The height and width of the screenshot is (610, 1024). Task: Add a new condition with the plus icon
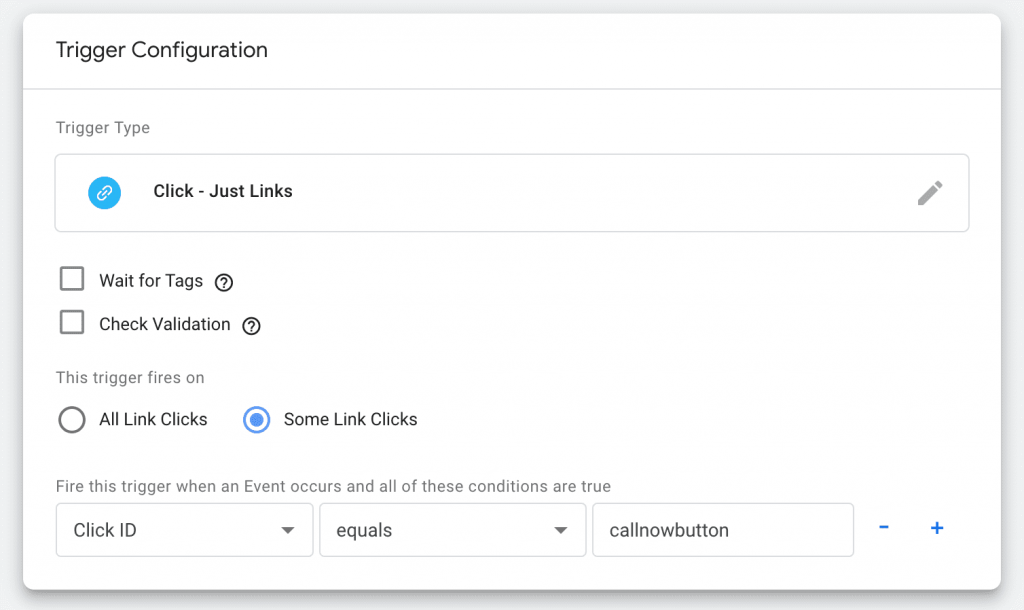pyautogui.click(x=937, y=528)
